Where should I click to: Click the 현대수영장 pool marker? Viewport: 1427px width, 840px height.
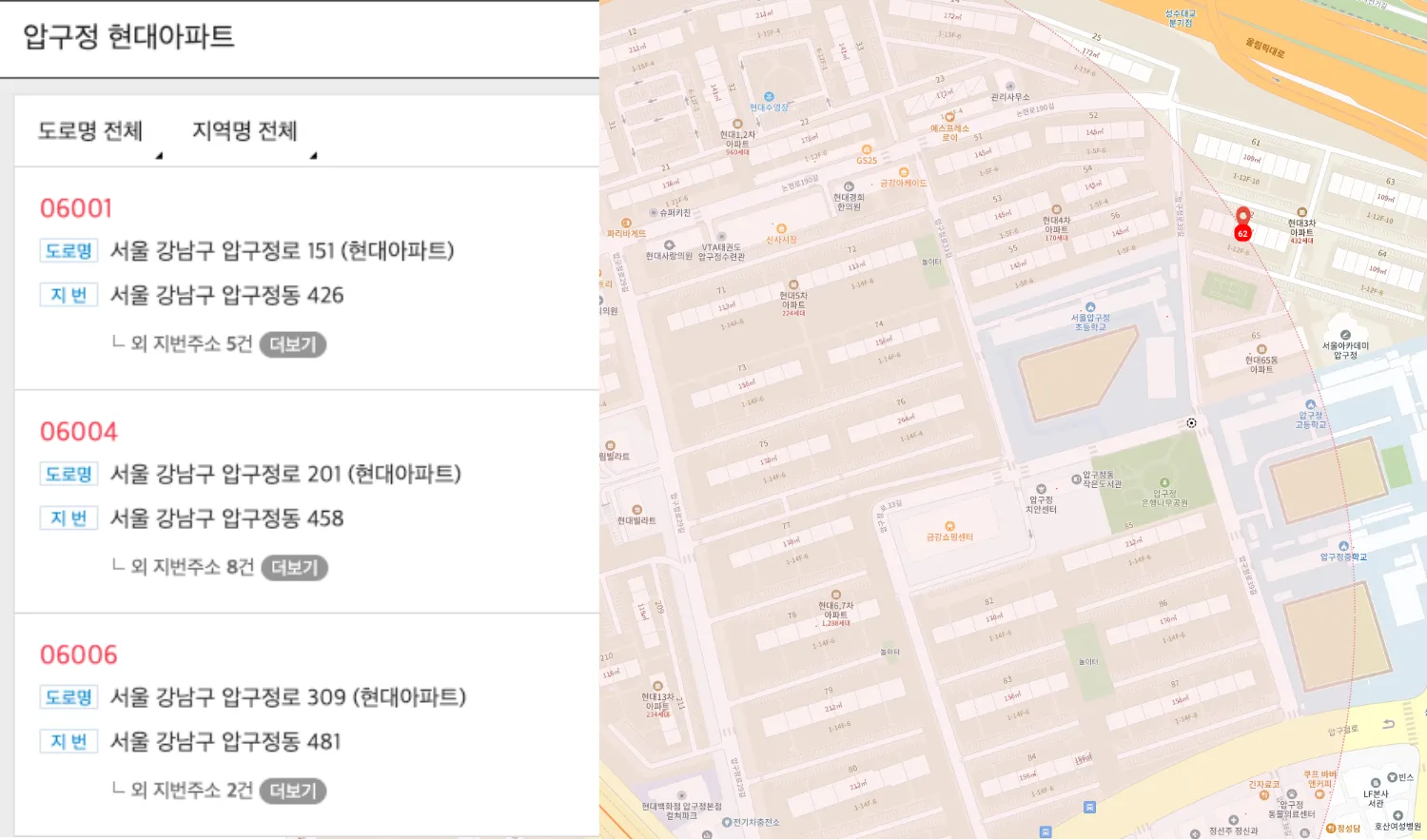point(769,97)
